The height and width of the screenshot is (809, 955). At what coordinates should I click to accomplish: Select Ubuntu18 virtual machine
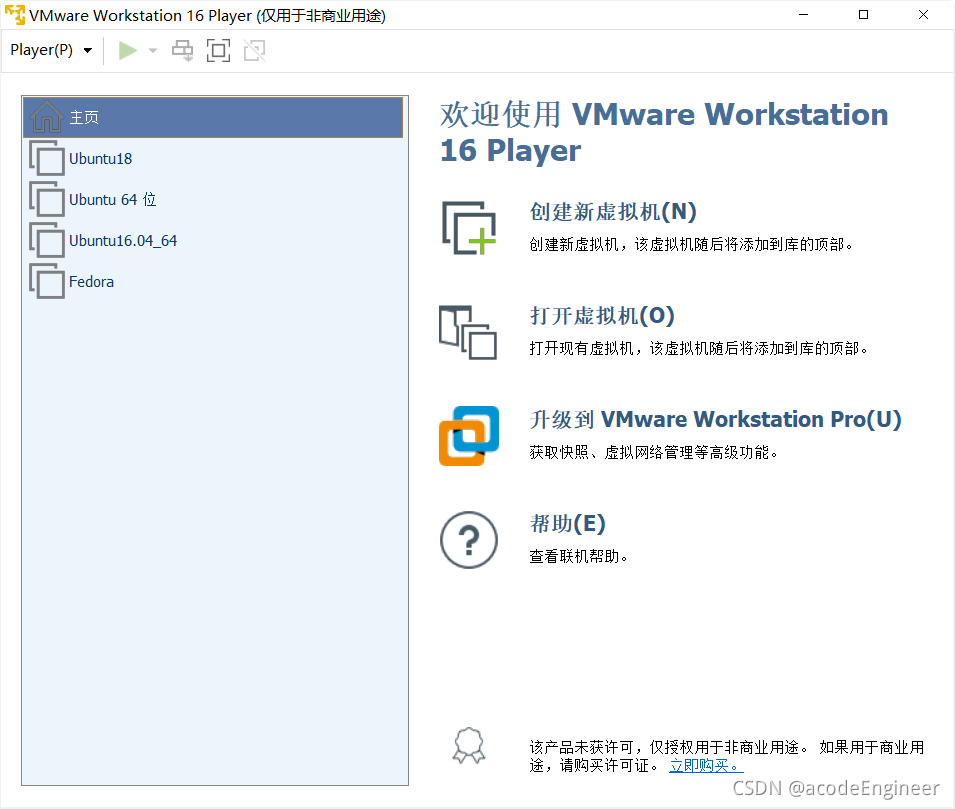point(213,159)
